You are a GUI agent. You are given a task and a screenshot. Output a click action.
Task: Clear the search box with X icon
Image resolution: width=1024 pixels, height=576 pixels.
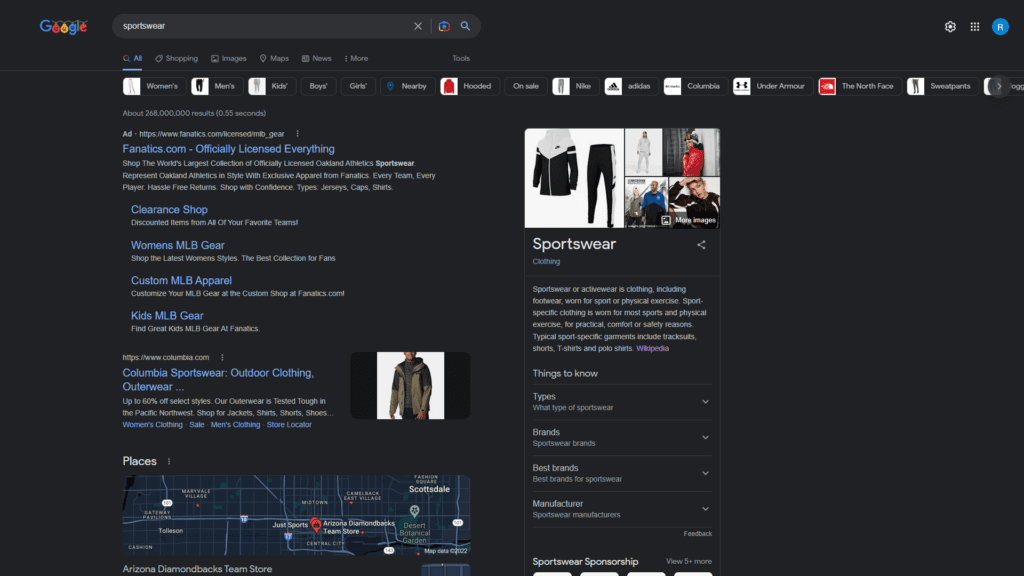point(418,26)
